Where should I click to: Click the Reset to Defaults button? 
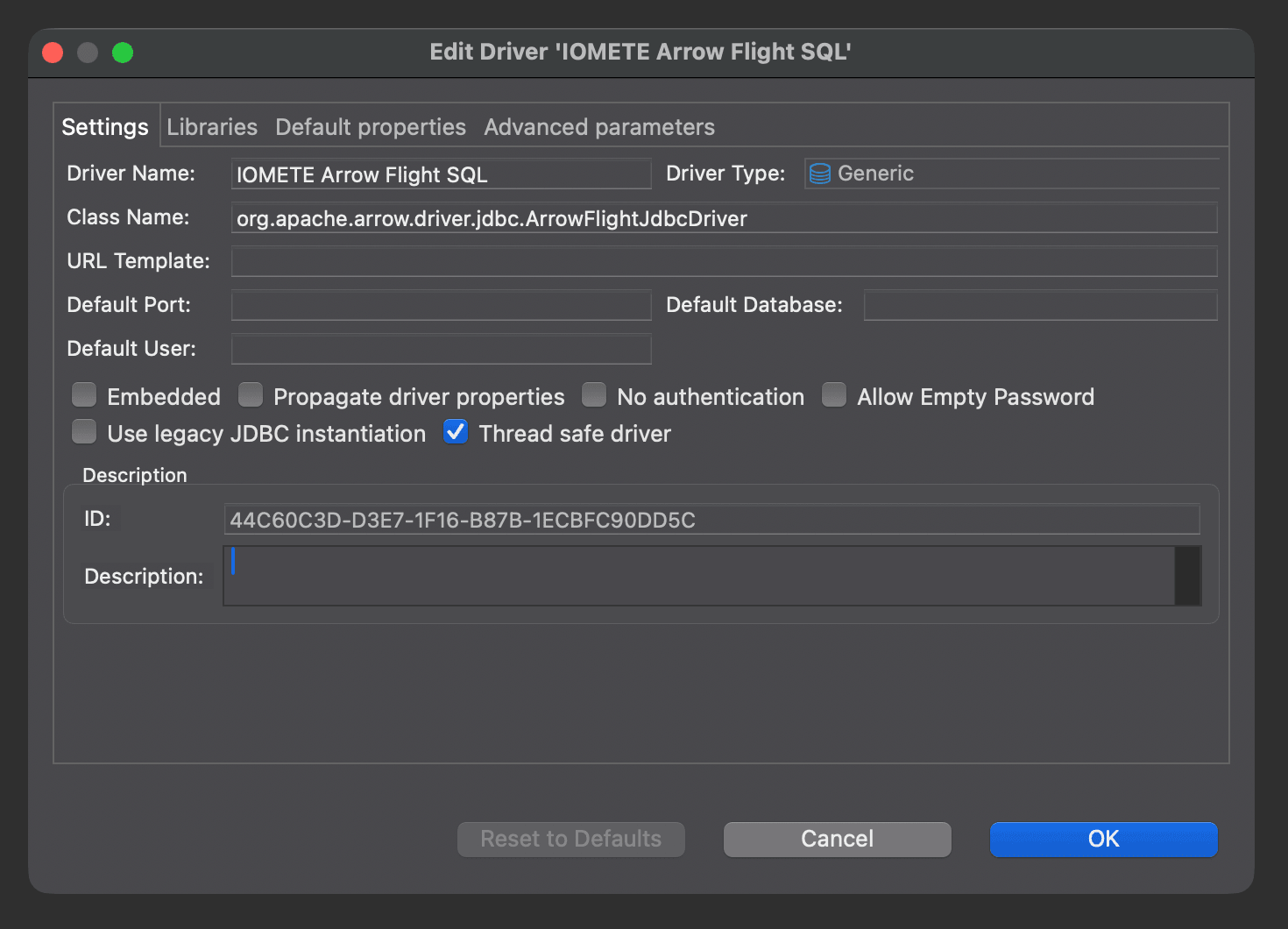(571, 839)
